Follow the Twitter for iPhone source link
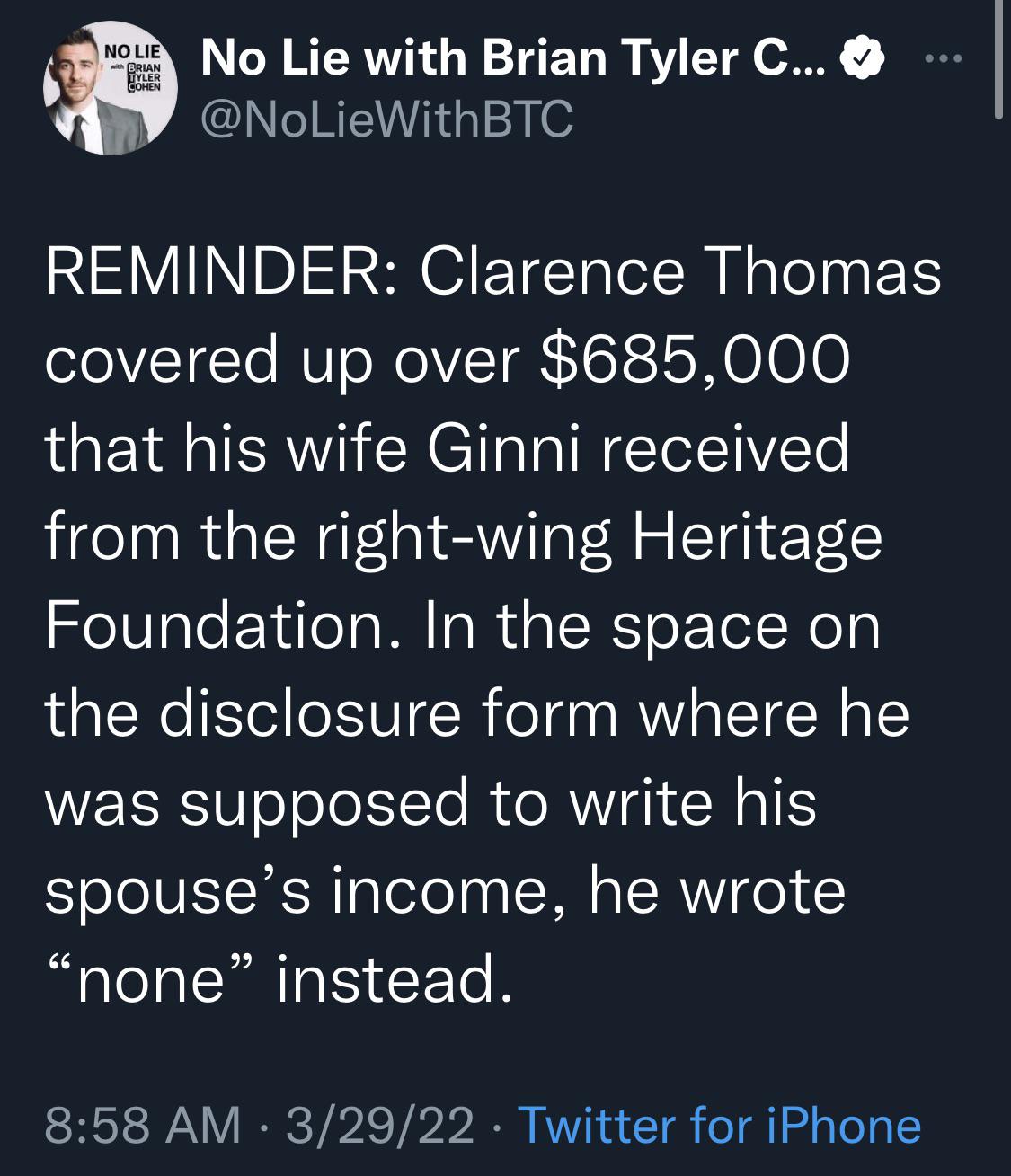This screenshot has width=1011, height=1176. pyautogui.click(x=720, y=1125)
